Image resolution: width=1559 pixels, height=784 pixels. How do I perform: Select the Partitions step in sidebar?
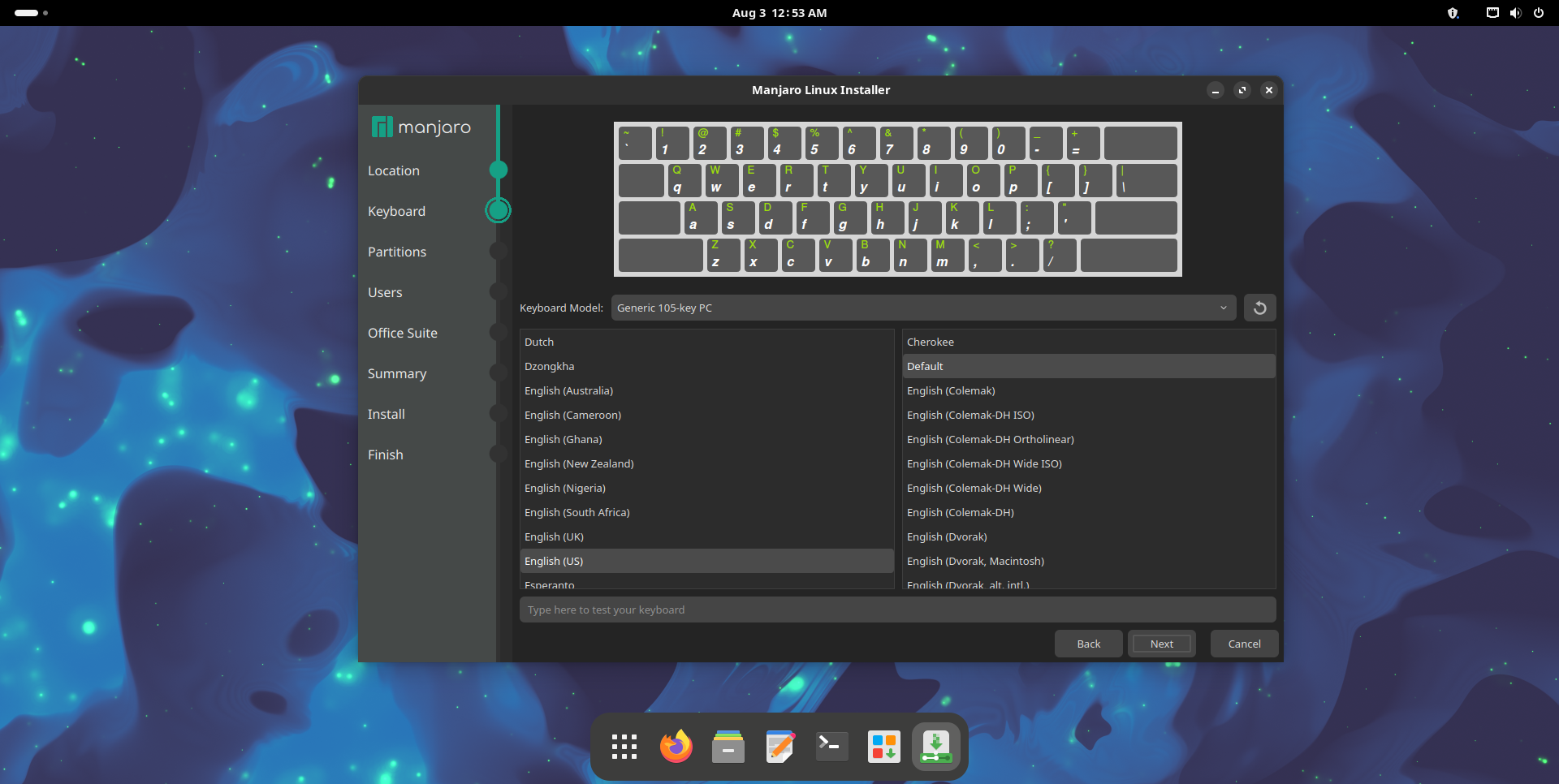pyautogui.click(x=397, y=252)
